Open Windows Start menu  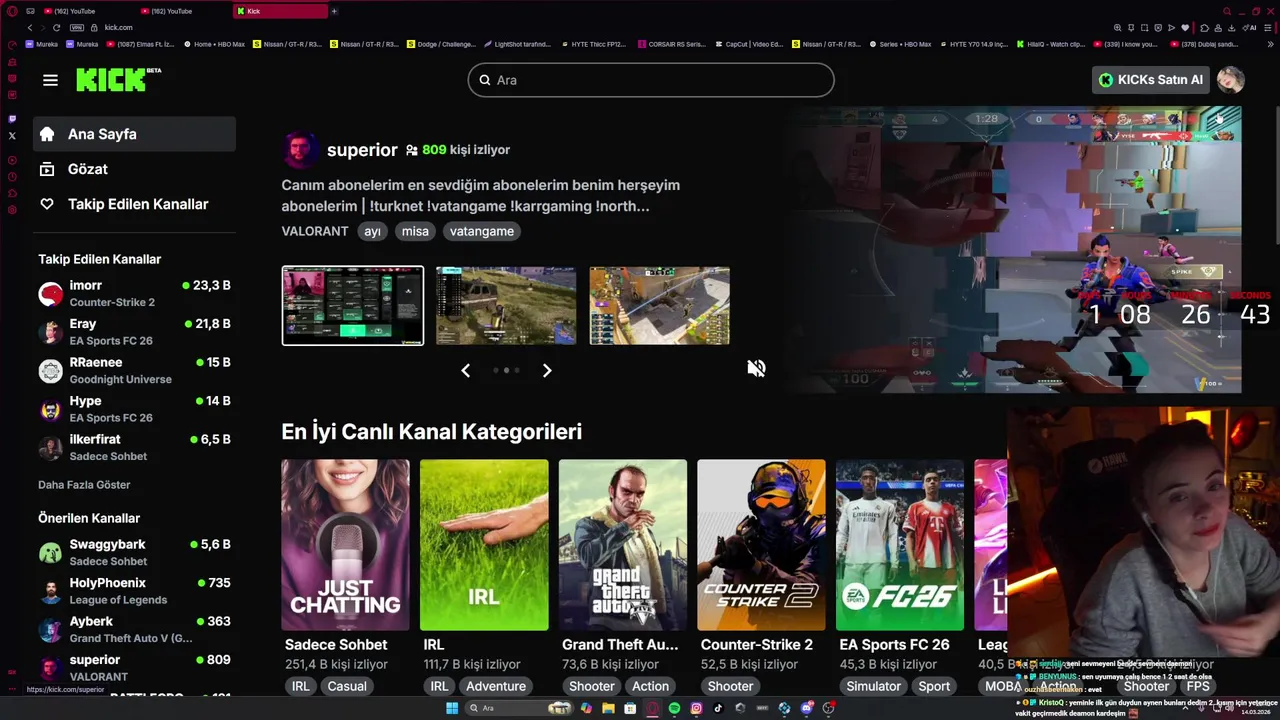point(452,708)
